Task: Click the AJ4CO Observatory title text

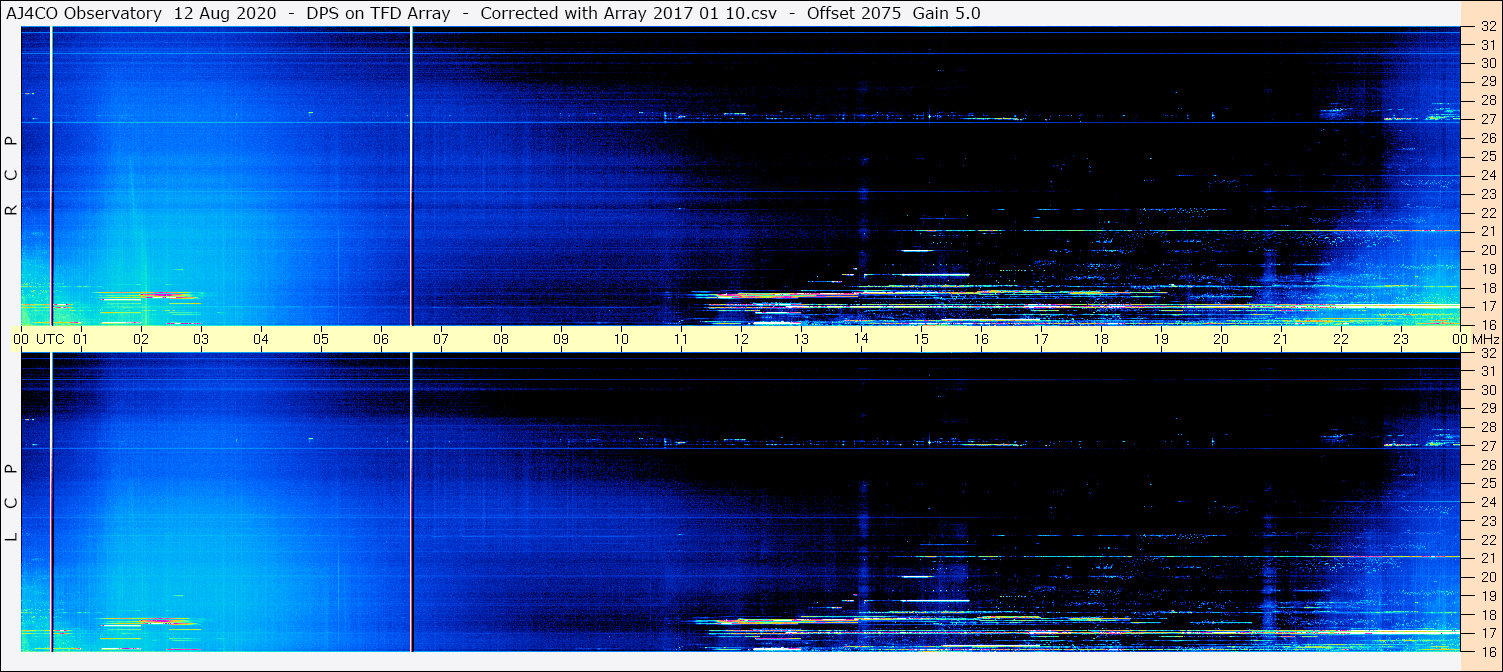Action: click(x=84, y=14)
